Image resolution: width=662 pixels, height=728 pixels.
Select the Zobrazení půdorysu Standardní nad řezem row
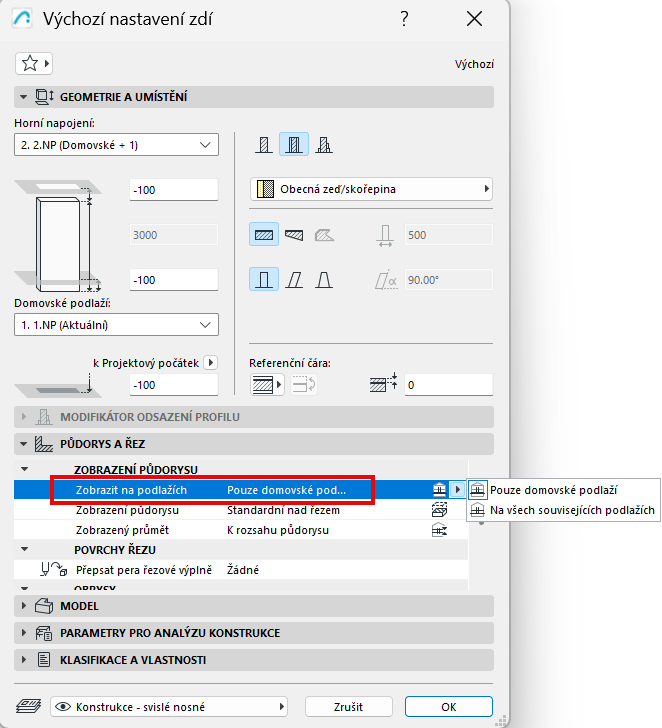click(x=241, y=510)
